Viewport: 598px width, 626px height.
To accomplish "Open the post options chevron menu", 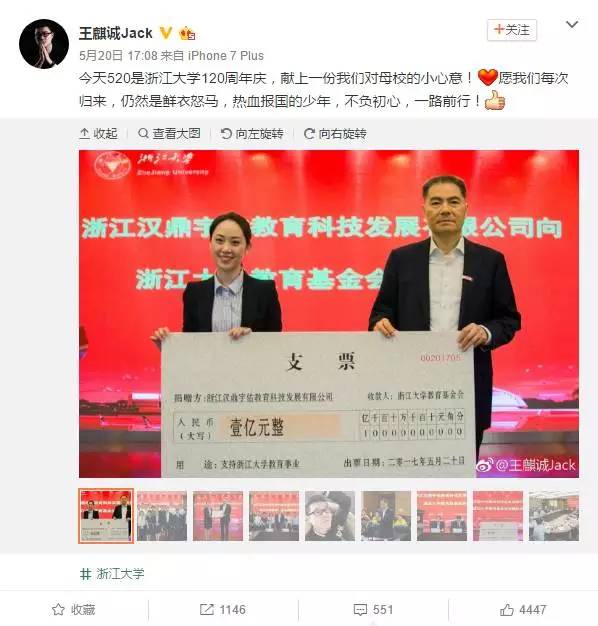I will click(572, 25).
